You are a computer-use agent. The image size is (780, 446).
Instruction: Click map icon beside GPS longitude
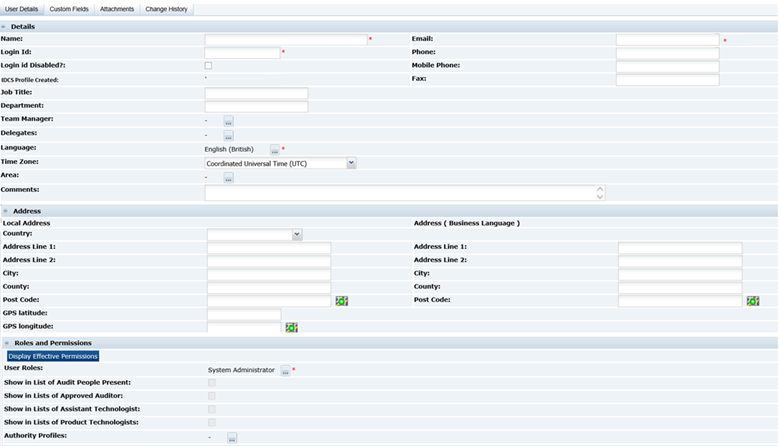(292, 327)
